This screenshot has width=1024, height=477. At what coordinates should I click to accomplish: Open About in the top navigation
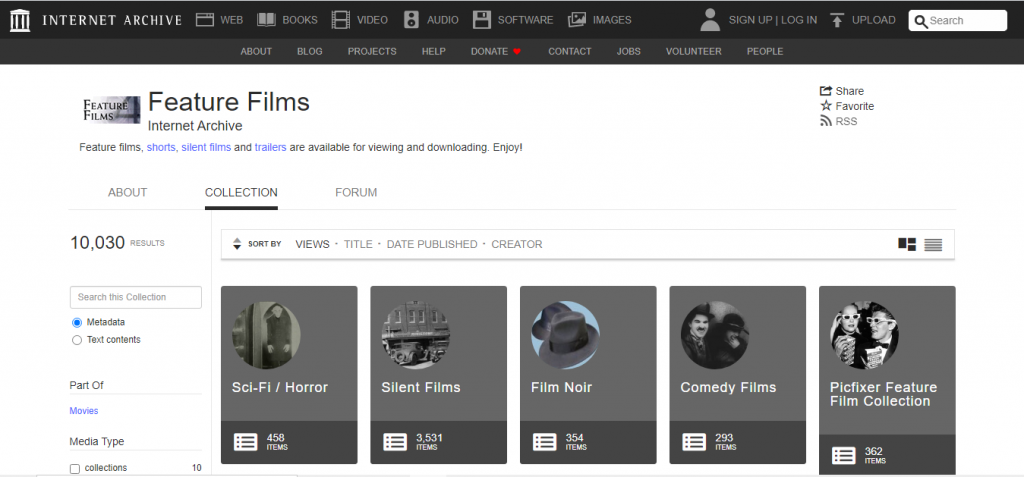click(x=256, y=52)
